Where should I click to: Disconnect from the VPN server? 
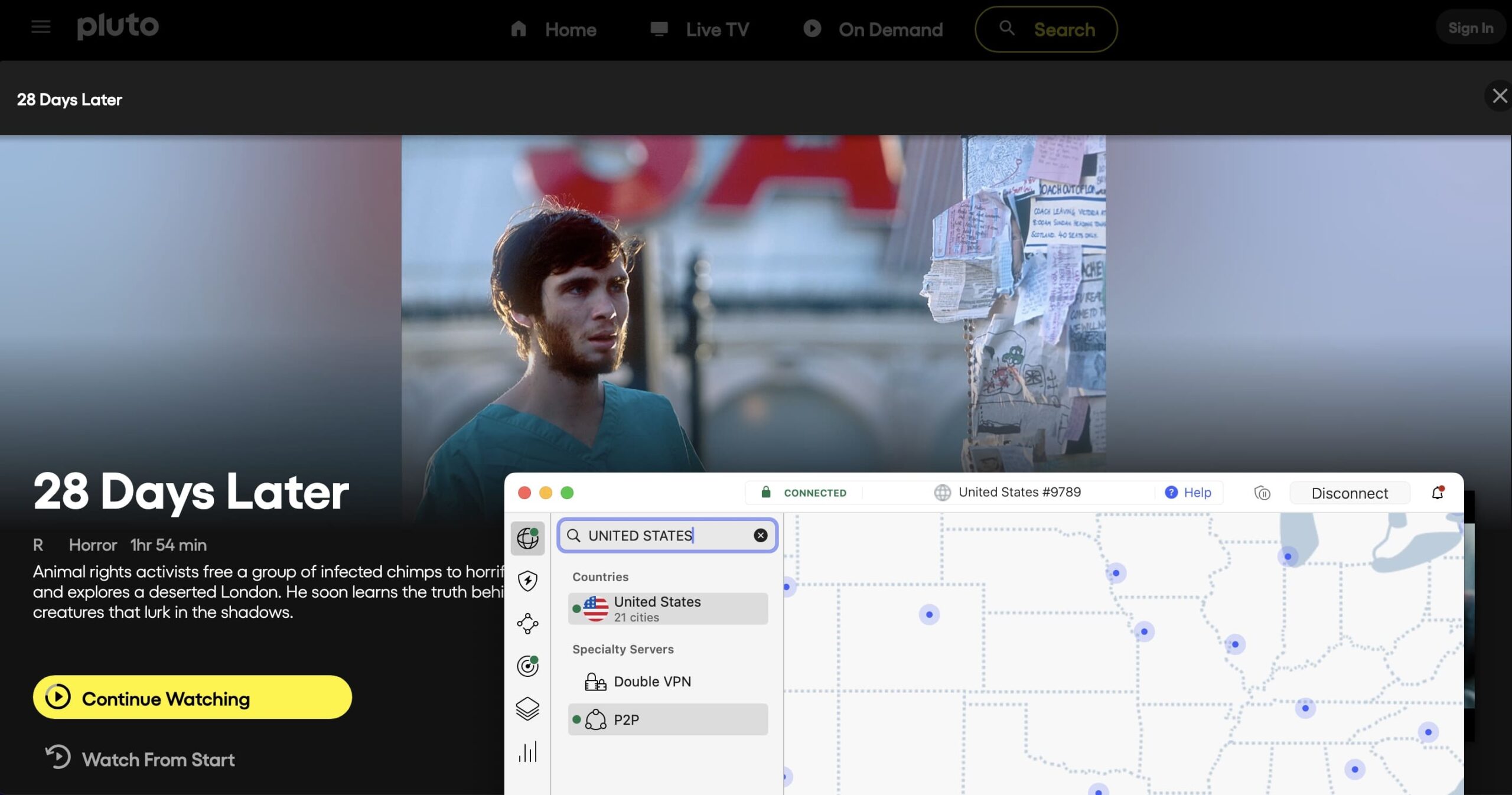1350,493
